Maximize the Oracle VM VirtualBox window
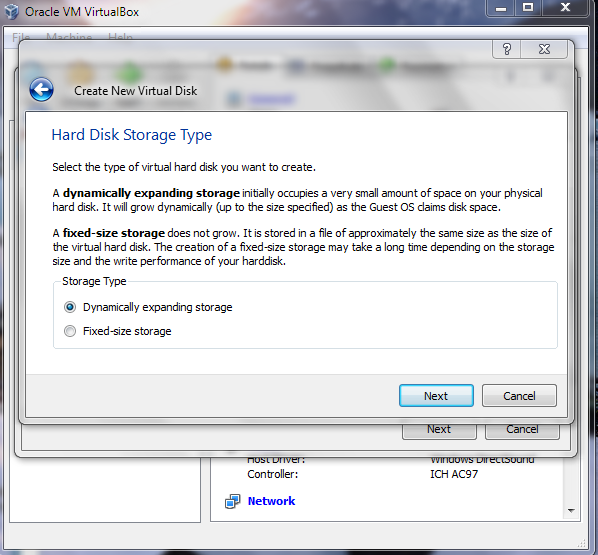The image size is (598, 555). pos(528,8)
